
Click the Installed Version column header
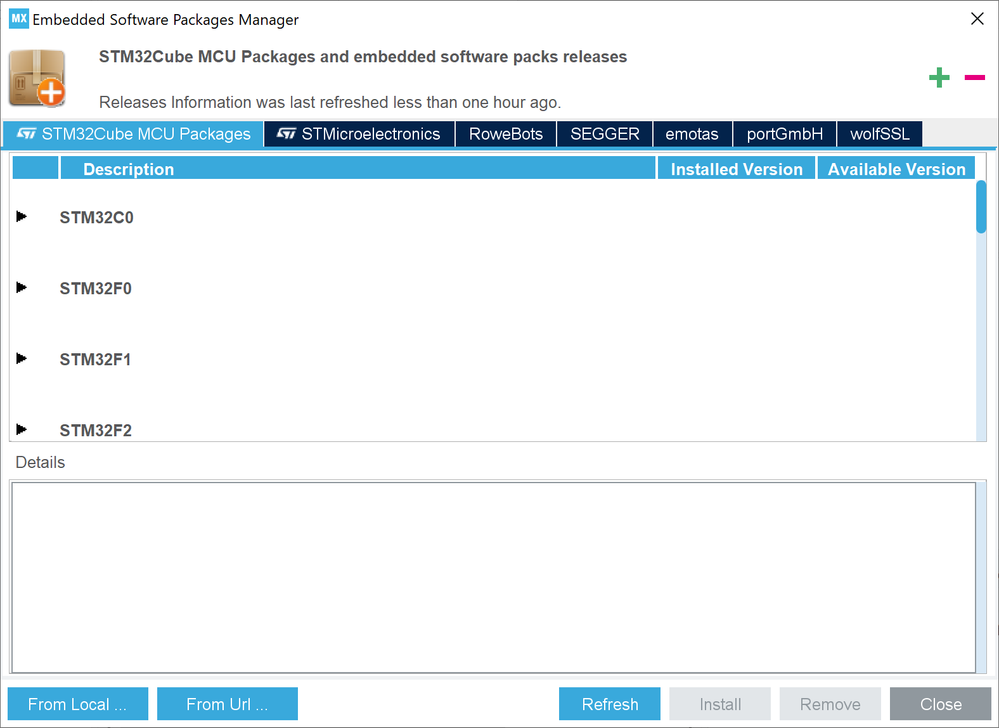point(737,169)
